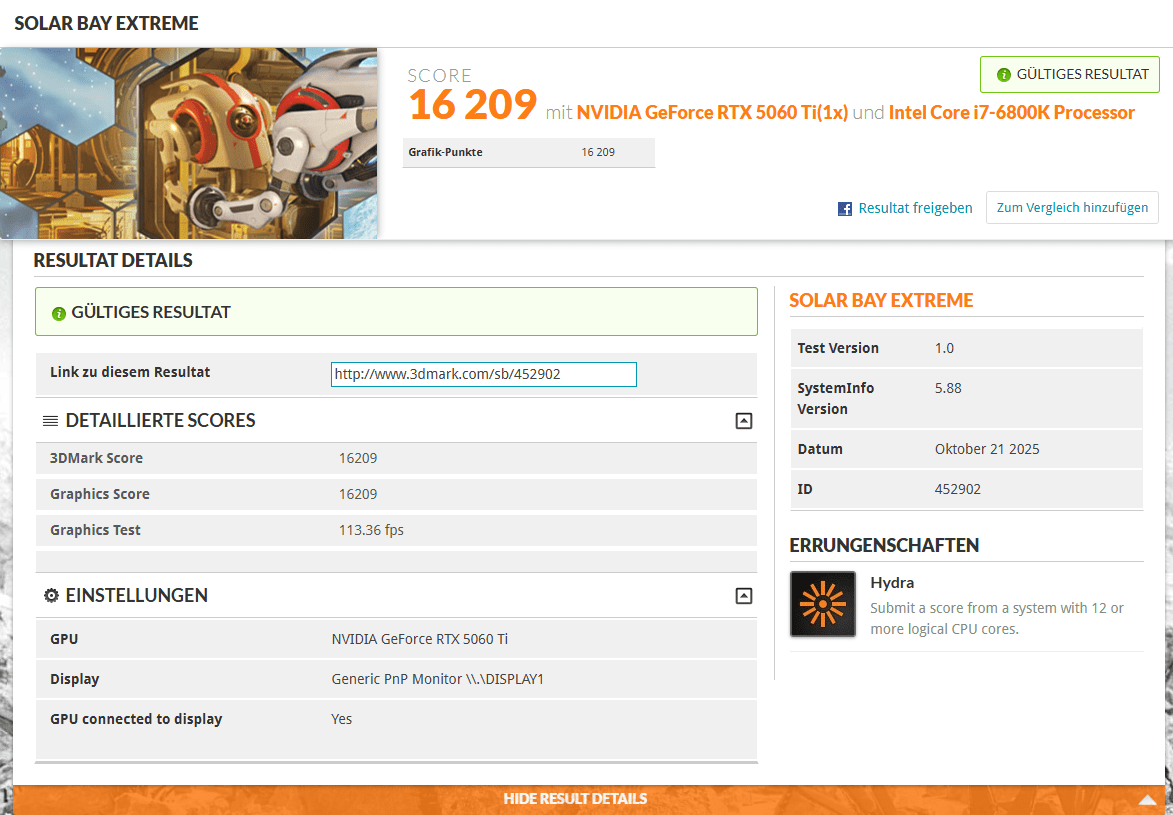The image size is (1173, 815).
Task: Click the Display label in settings
Action: coord(75,680)
